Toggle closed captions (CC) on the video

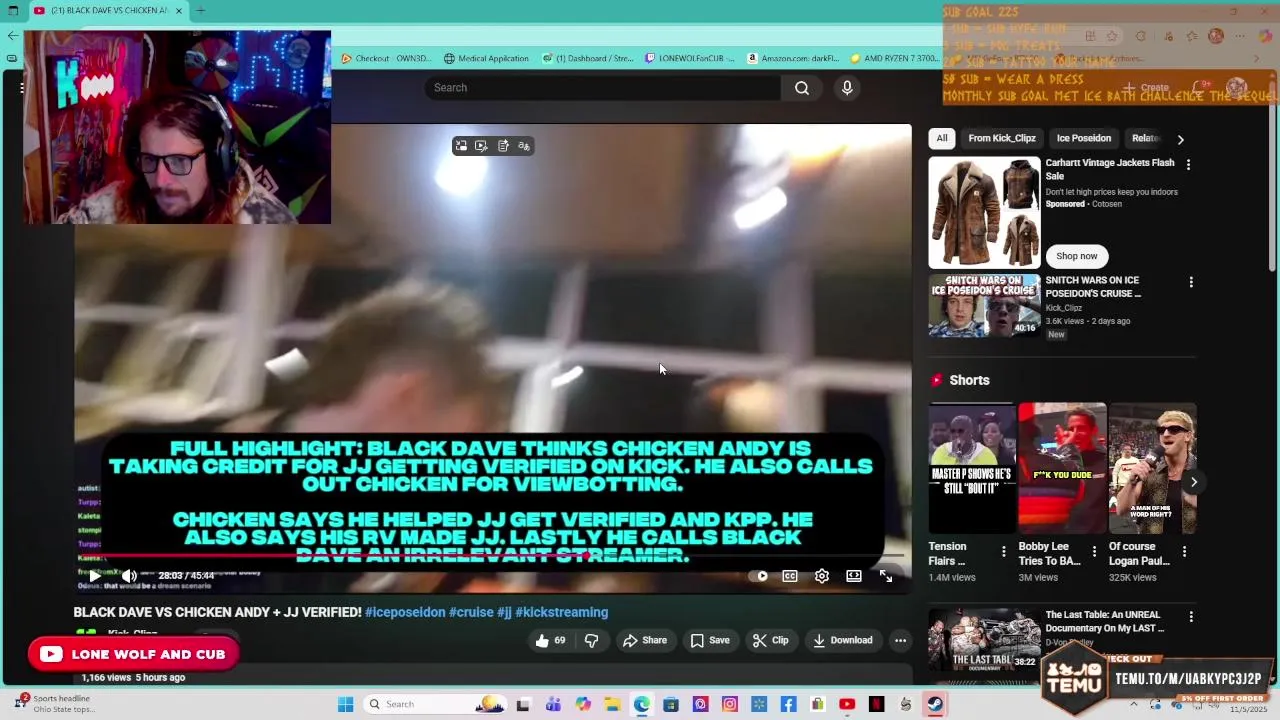click(x=790, y=576)
